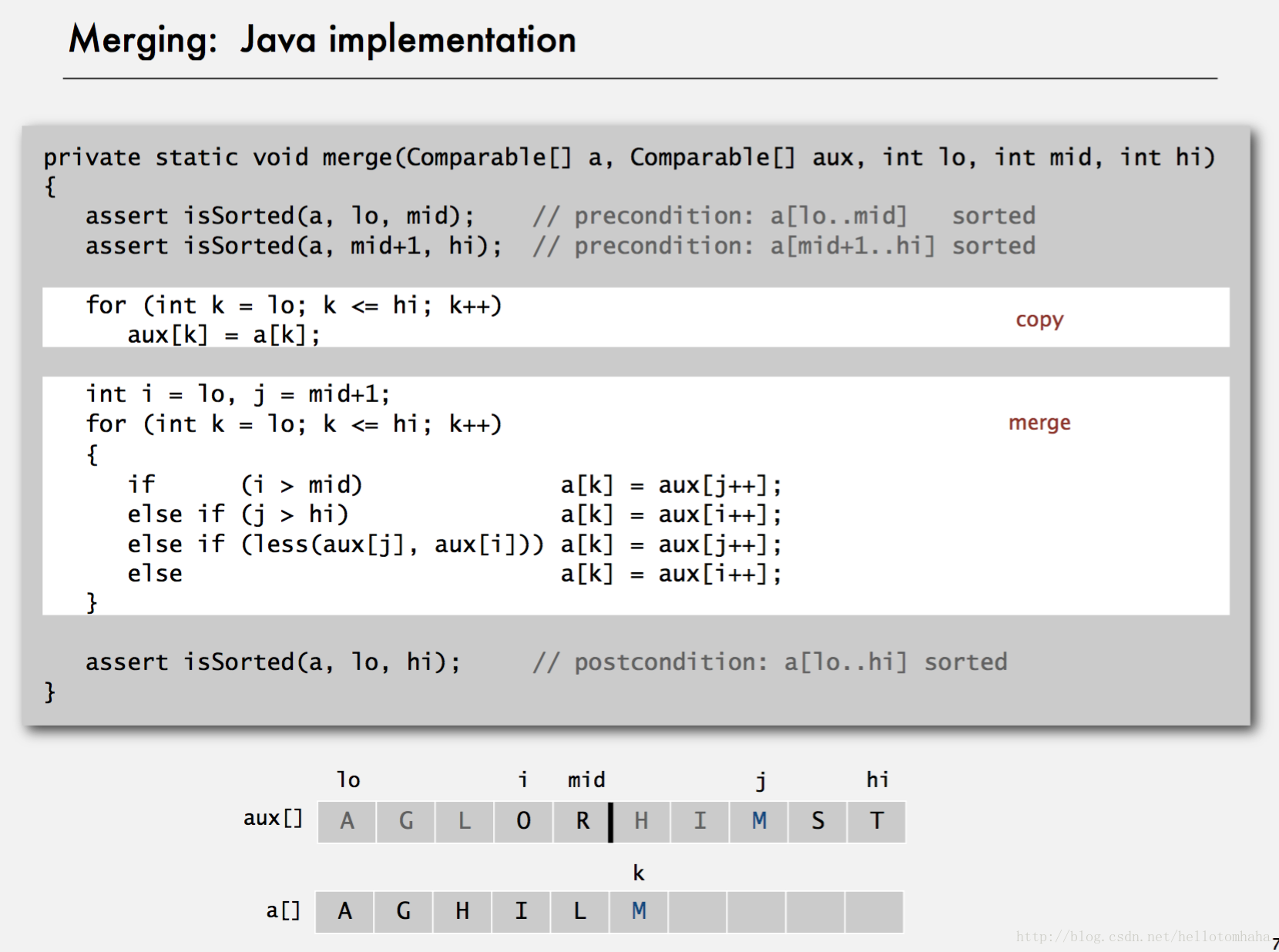Image resolution: width=1279 pixels, height=952 pixels.
Task: Click cell 'H' in a[] array
Action: click(x=462, y=912)
